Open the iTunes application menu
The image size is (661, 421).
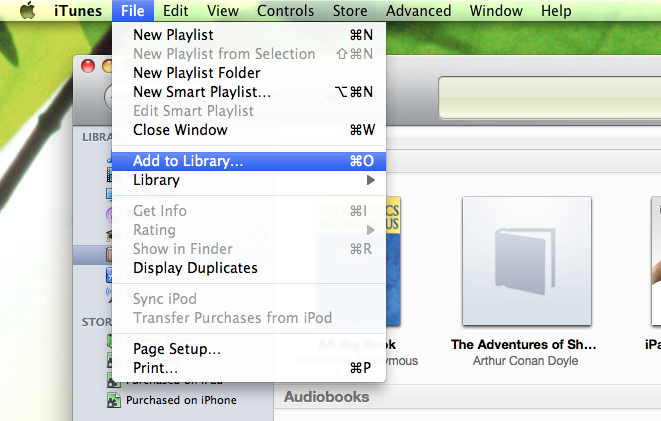(78, 11)
